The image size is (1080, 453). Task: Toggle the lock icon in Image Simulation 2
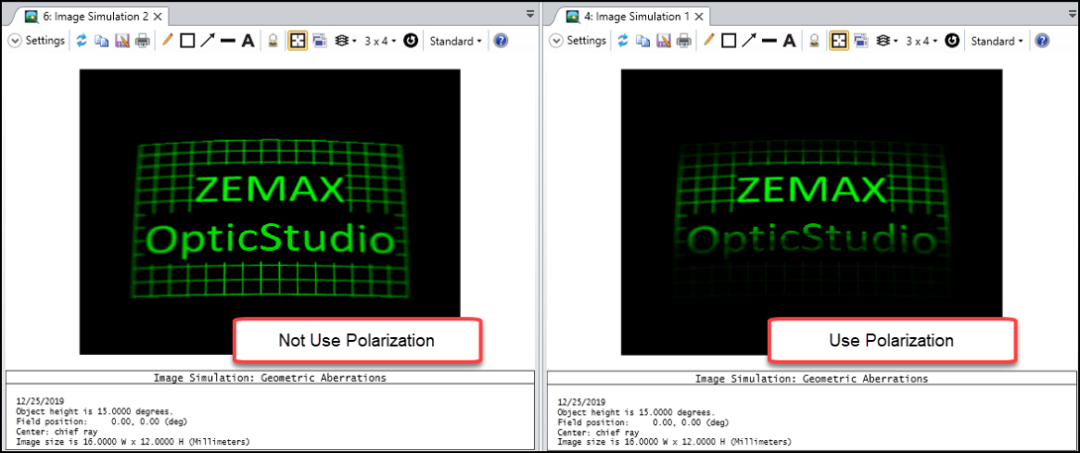point(272,41)
